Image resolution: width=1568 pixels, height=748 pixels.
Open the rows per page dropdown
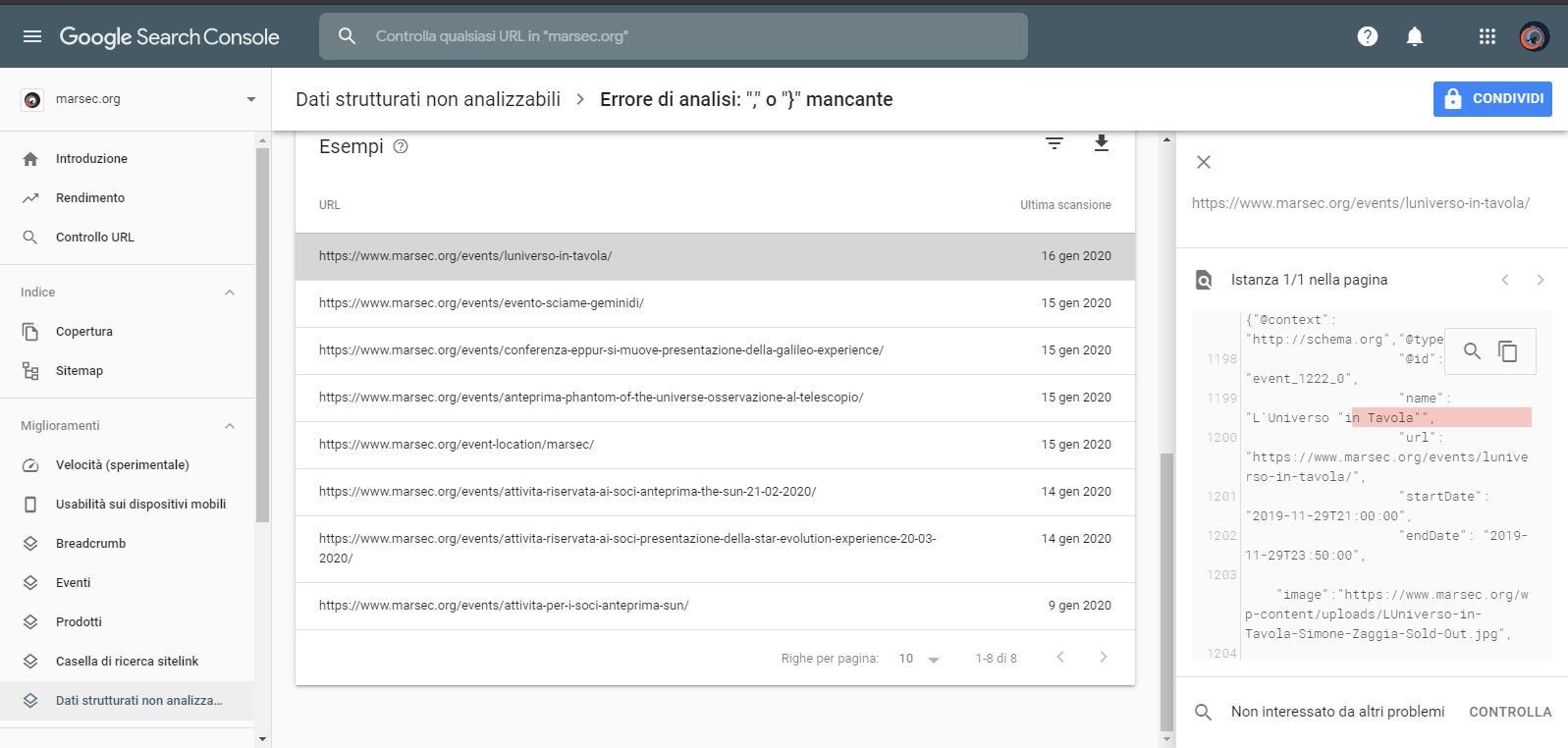[x=920, y=659]
